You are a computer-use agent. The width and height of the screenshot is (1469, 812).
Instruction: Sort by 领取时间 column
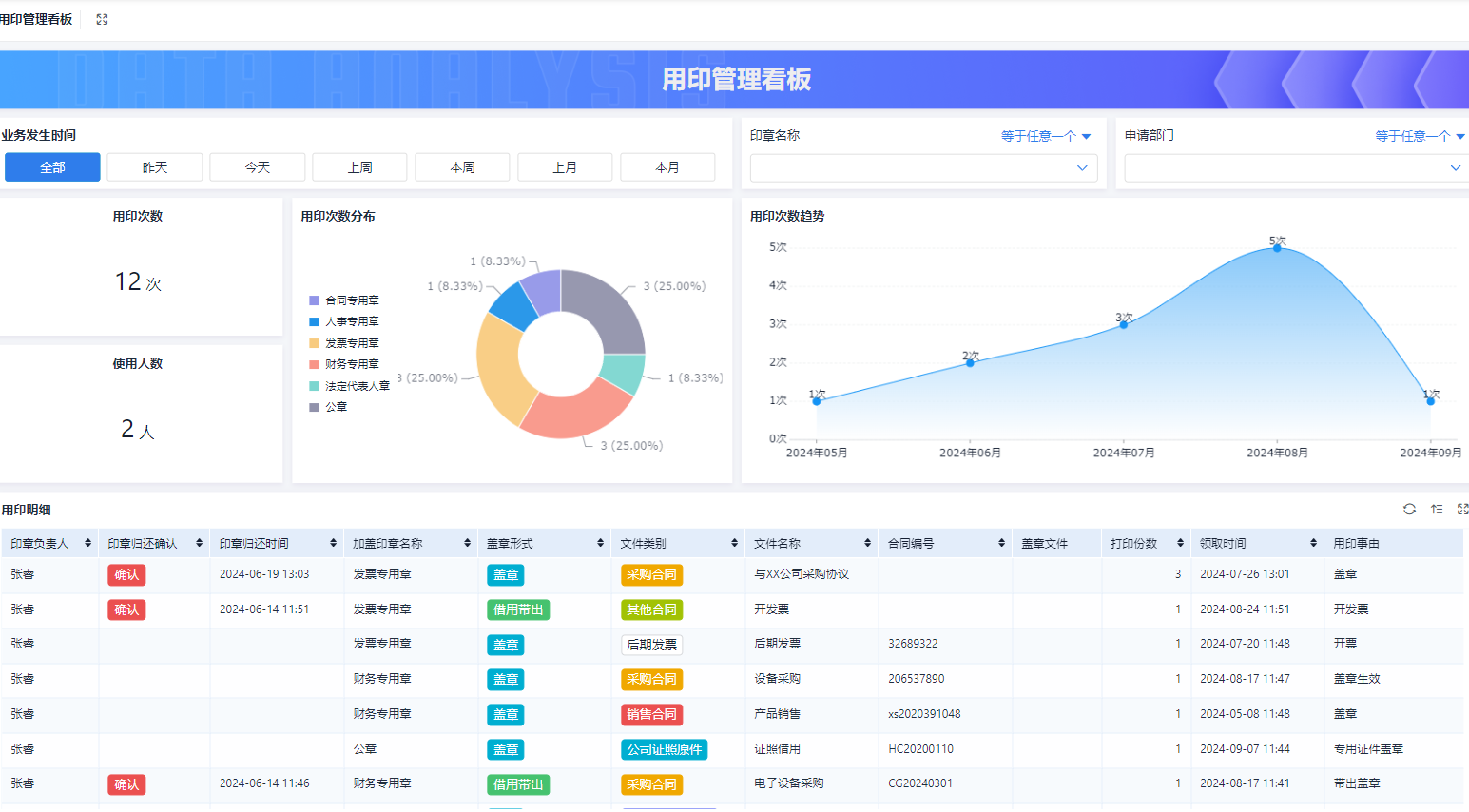pyautogui.click(x=1313, y=543)
